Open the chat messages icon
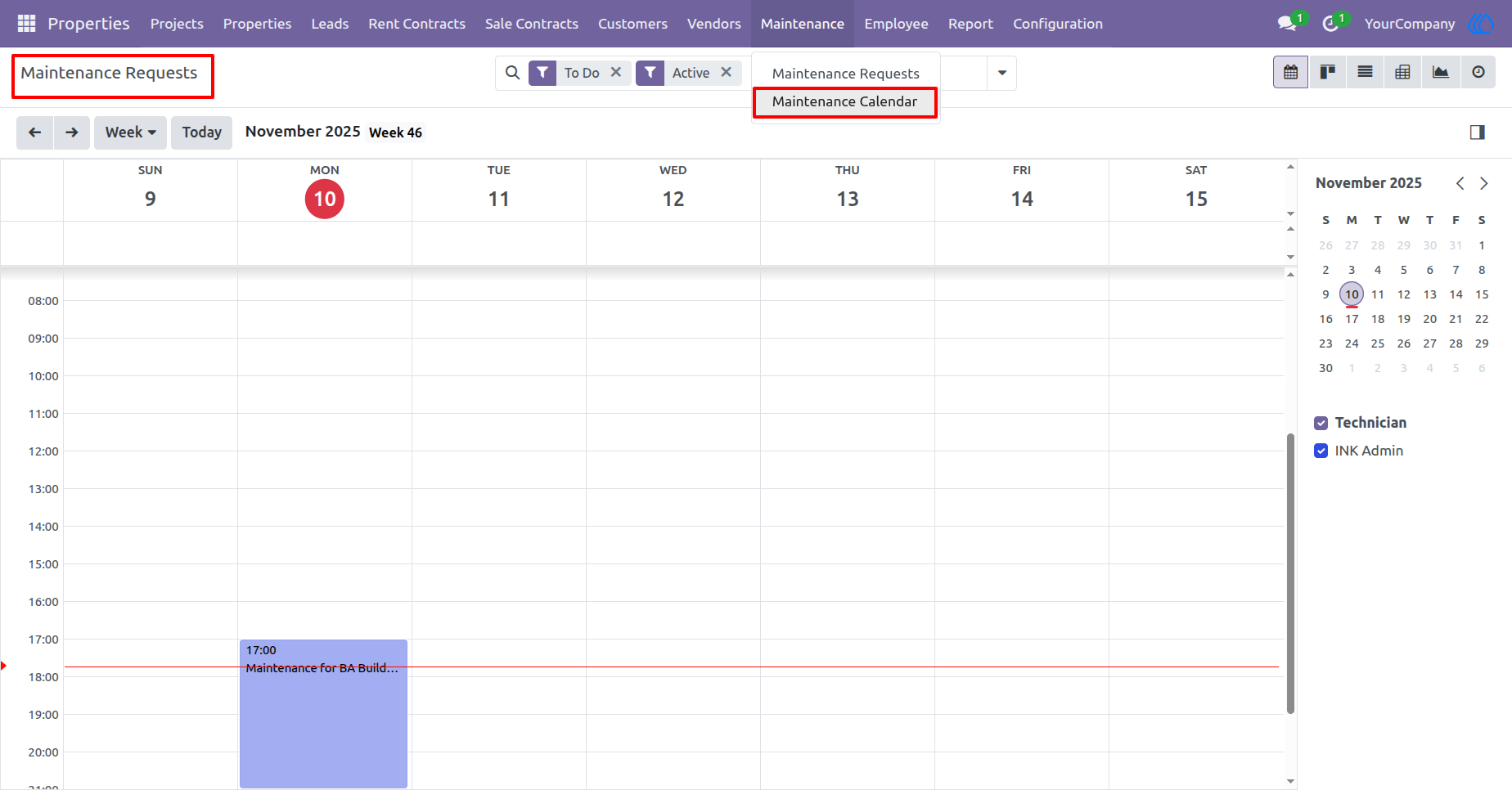The width and height of the screenshot is (1512, 790). (x=1288, y=24)
